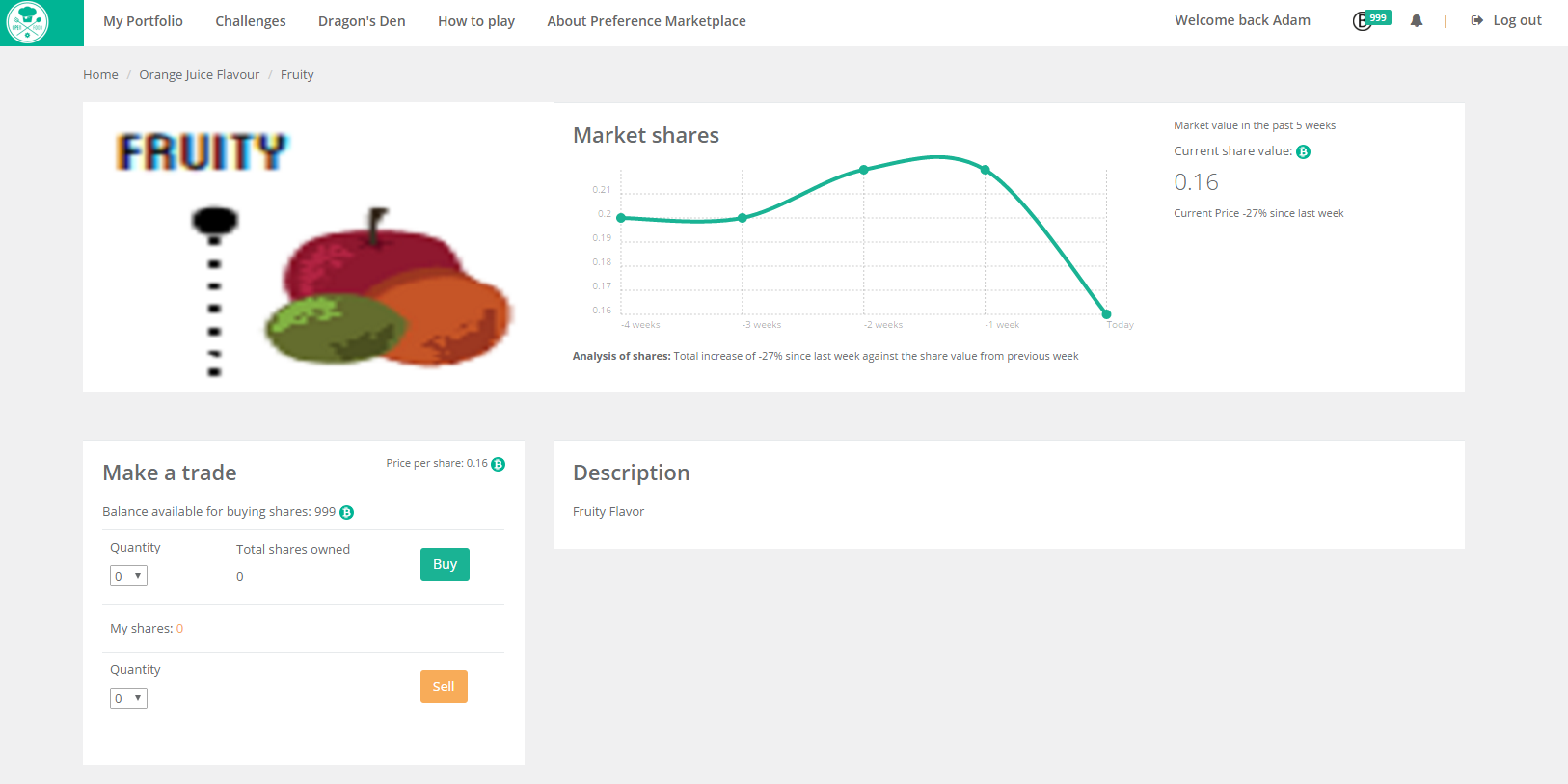Click coin icon next to Price per share
Viewport: 1568px width, 784px height.
pyautogui.click(x=498, y=464)
